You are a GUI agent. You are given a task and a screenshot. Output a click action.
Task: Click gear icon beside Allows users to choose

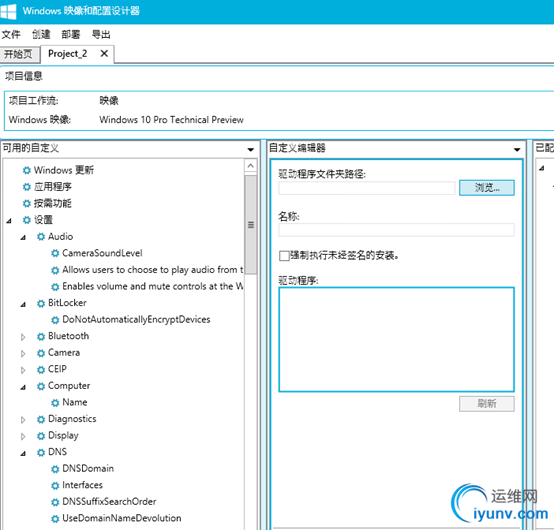pos(55,270)
